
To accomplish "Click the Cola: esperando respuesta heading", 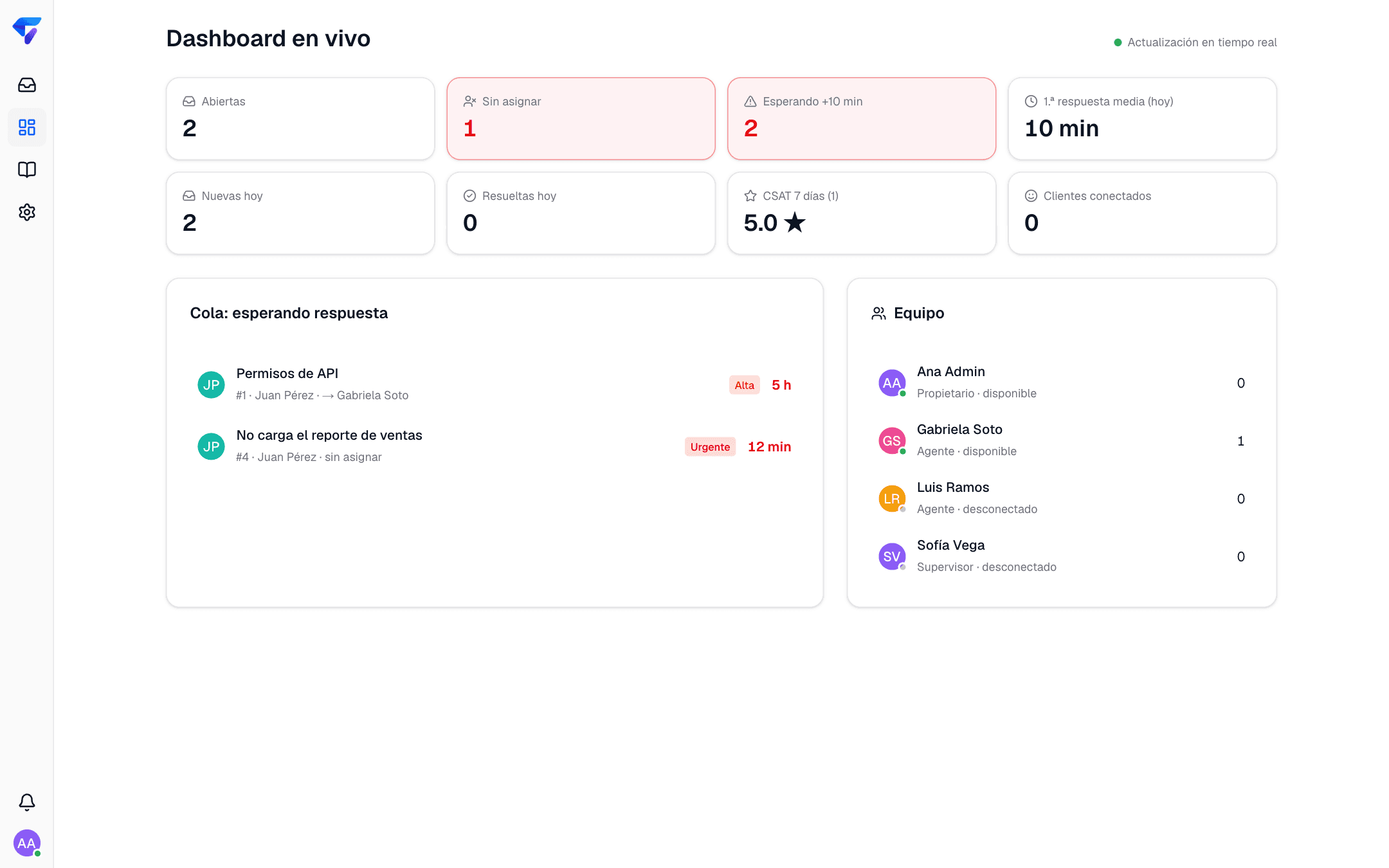I will point(289,313).
